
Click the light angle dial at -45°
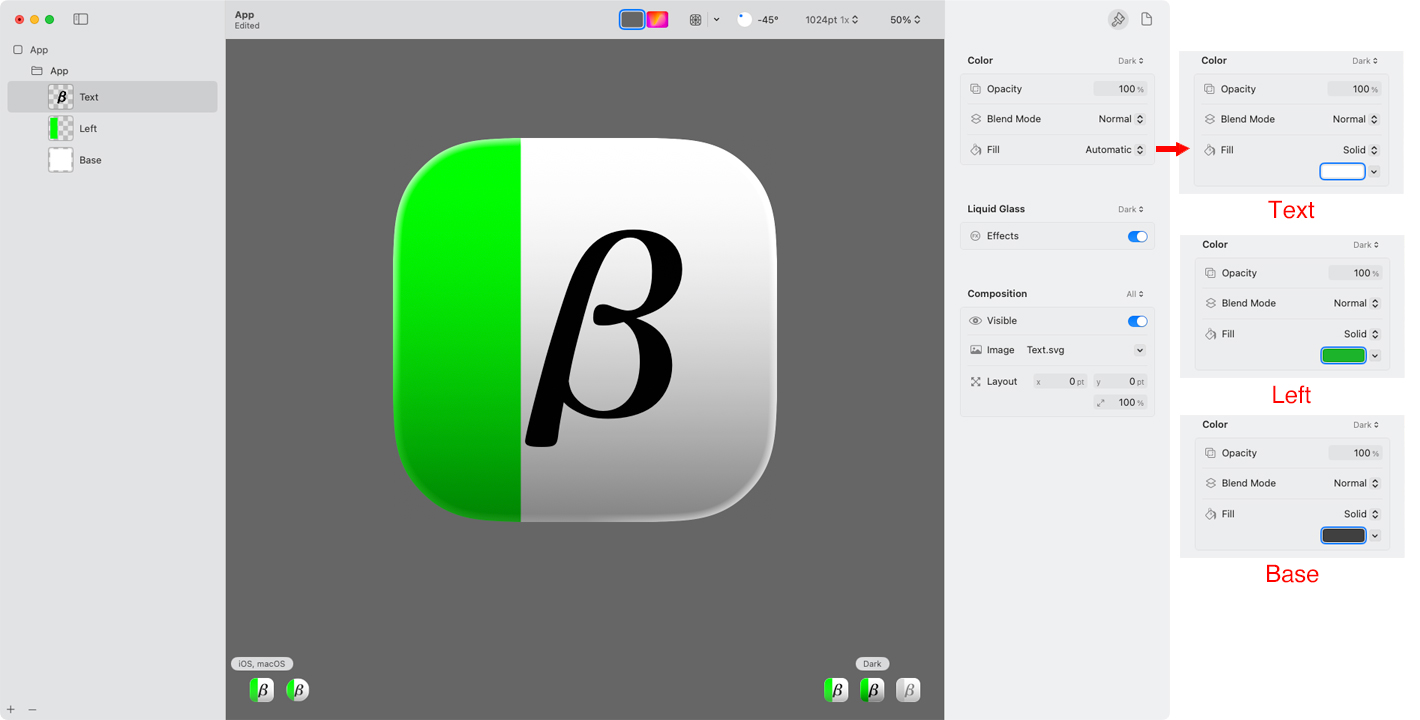(744, 19)
